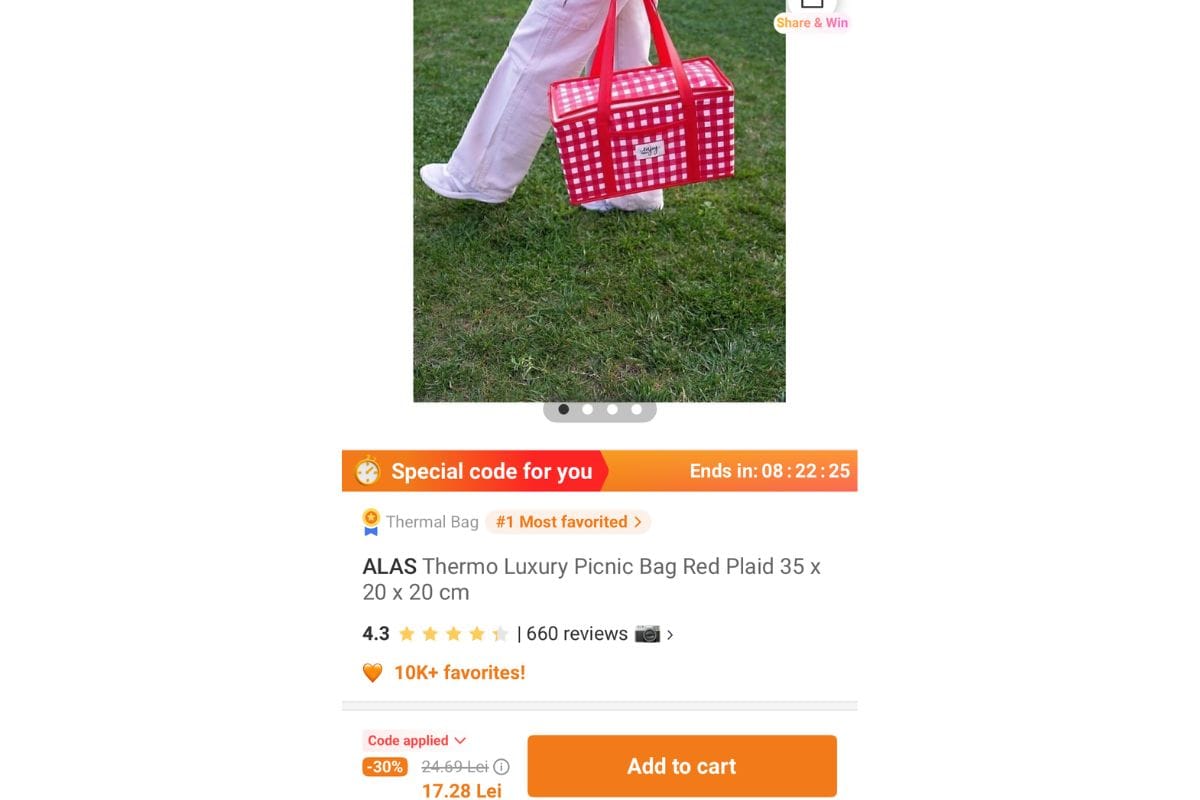
Task: Open #1 Most favorited ranking chevron
Action: point(637,522)
